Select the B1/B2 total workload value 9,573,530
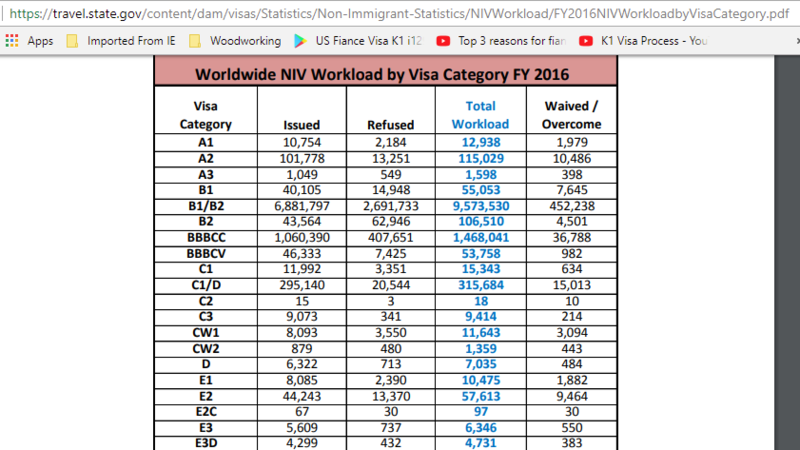The width and height of the screenshot is (800, 450). [480, 206]
